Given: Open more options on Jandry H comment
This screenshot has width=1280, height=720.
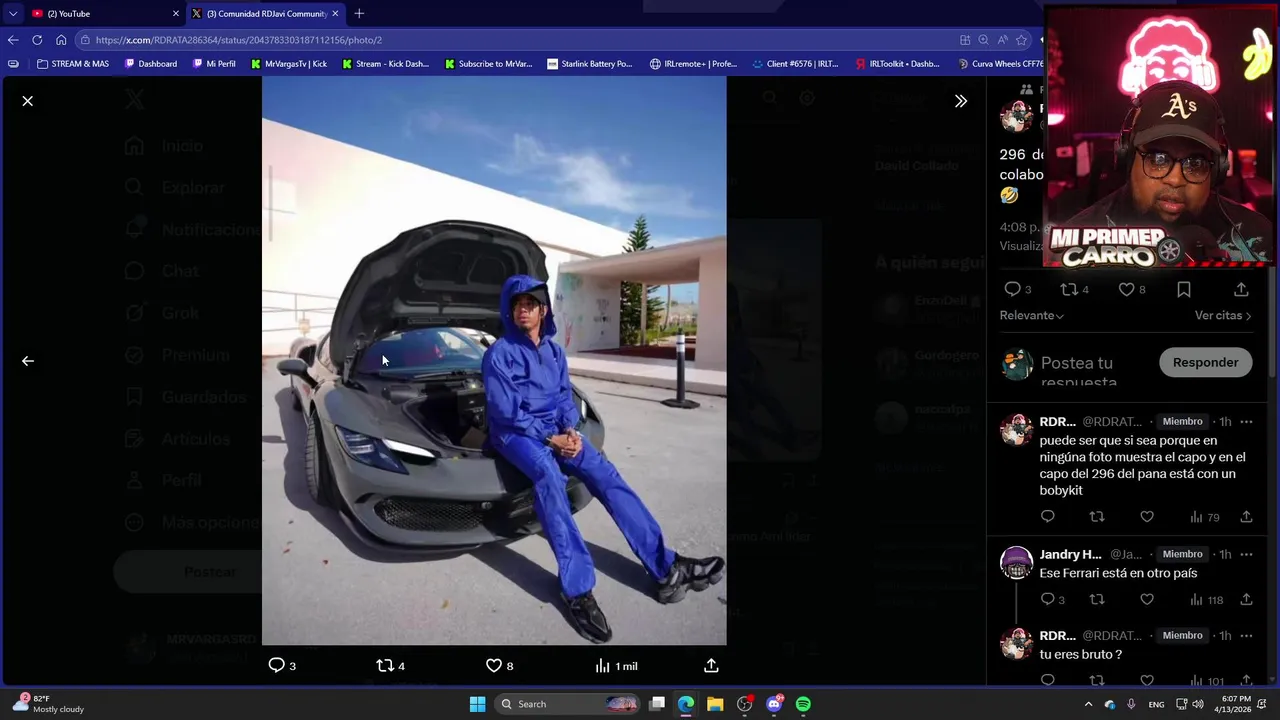Looking at the screenshot, I should [1246, 554].
